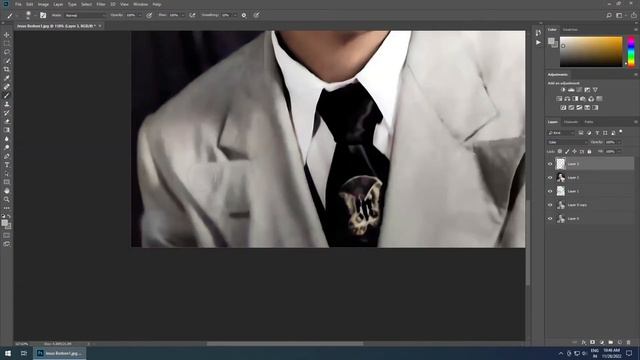Screen dimensions: 640x360
Task: Select the Blur tool
Action: coord(7,139)
